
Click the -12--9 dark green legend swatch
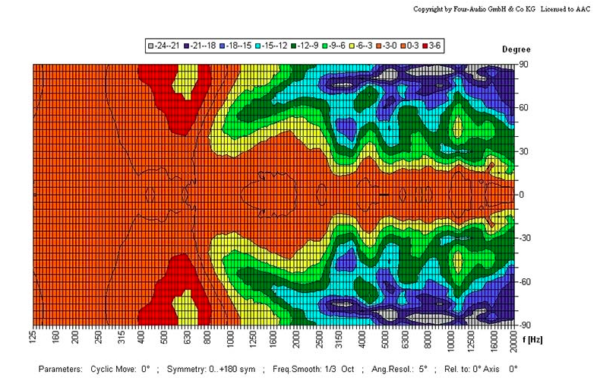coord(293,46)
